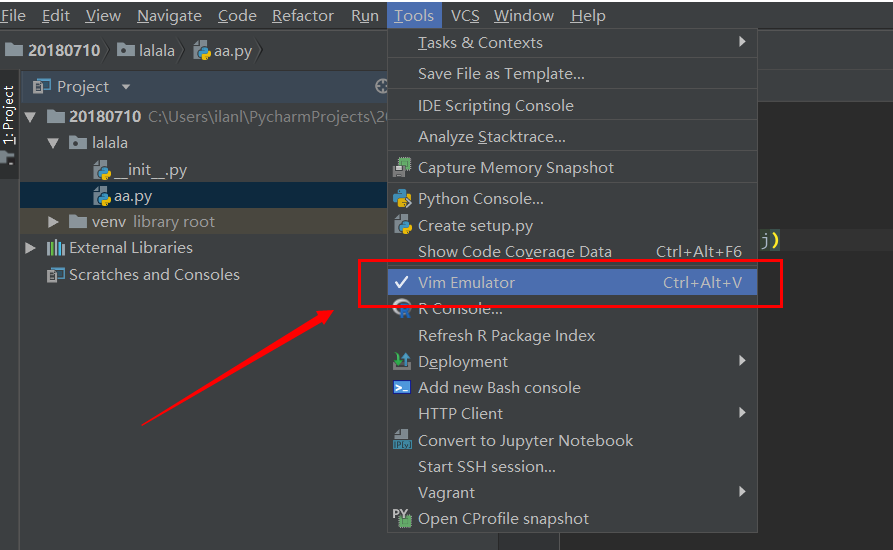Click the 20180710 root folder icon in tree
The height and width of the screenshot is (550, 893).
[x=56, y=116]
